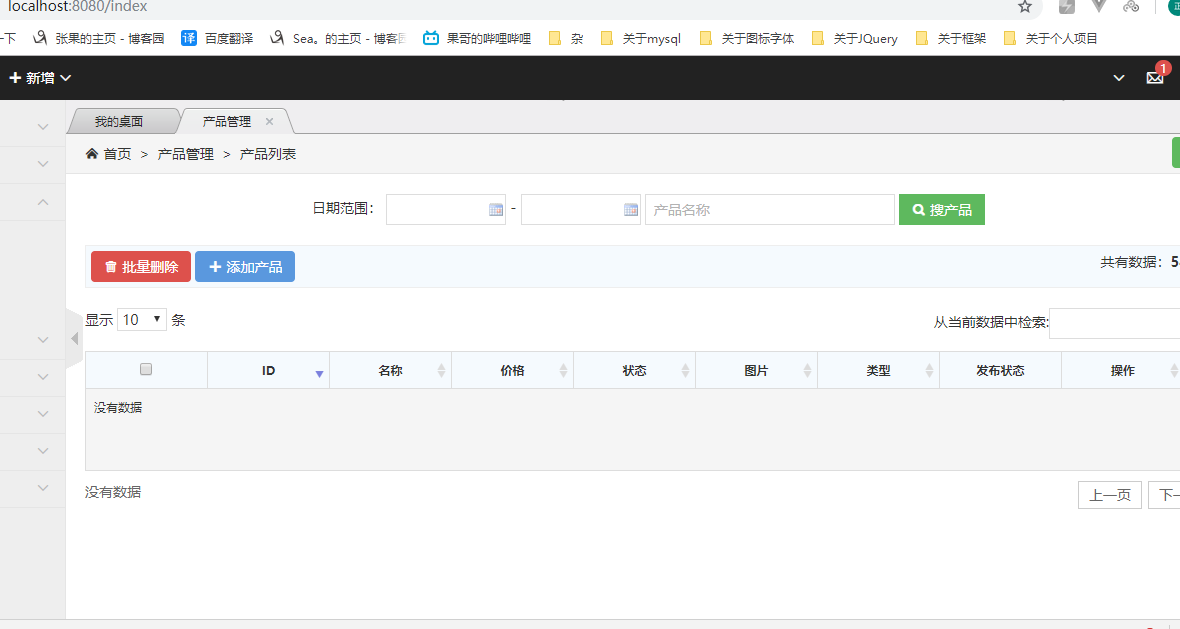This screenshot has height=629, width=1180.
Task: Expand the fifth sidebar menu chevron
Action: [43, 377]
